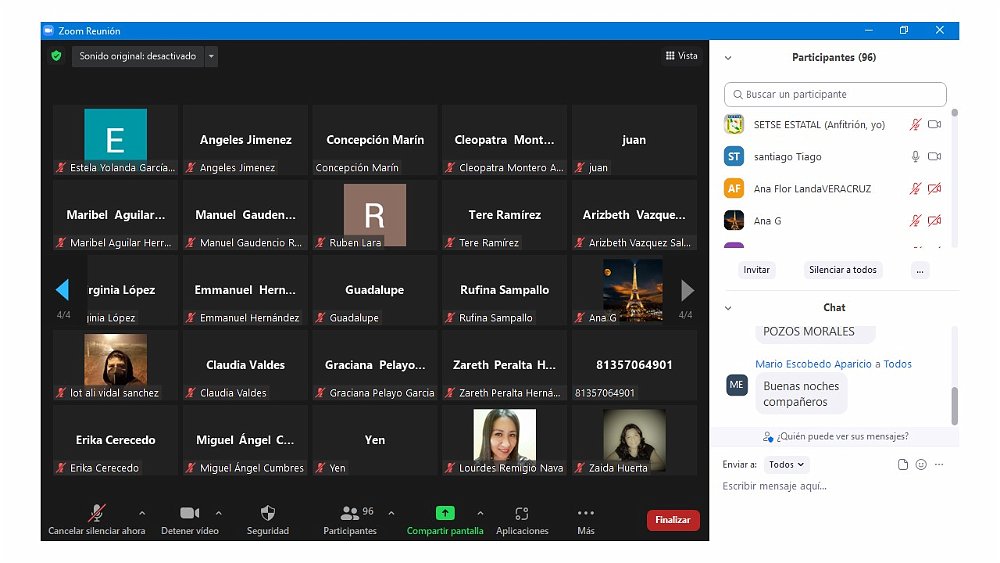Unmute microphone with Cancelar silenciar ahora

pyautogui.click(x=97, y=513)
